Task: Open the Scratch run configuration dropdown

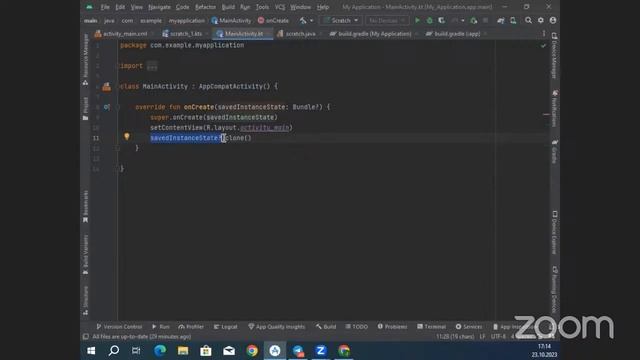Action: tap(340, 20)
